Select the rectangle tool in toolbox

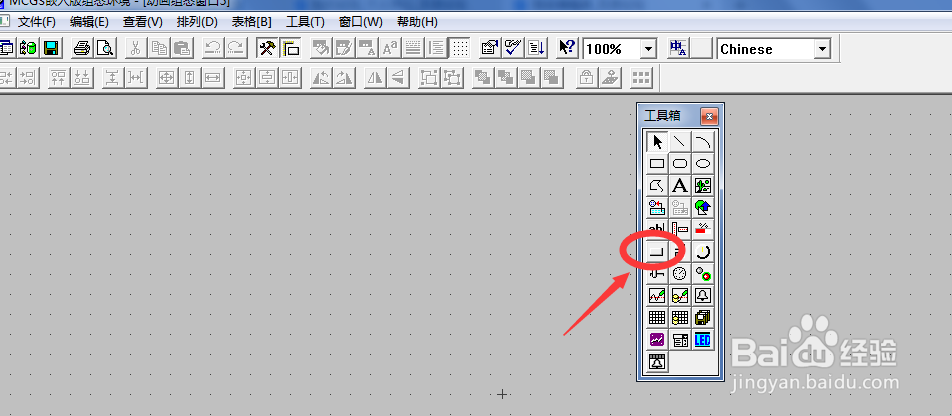click(x=657, y=163)
